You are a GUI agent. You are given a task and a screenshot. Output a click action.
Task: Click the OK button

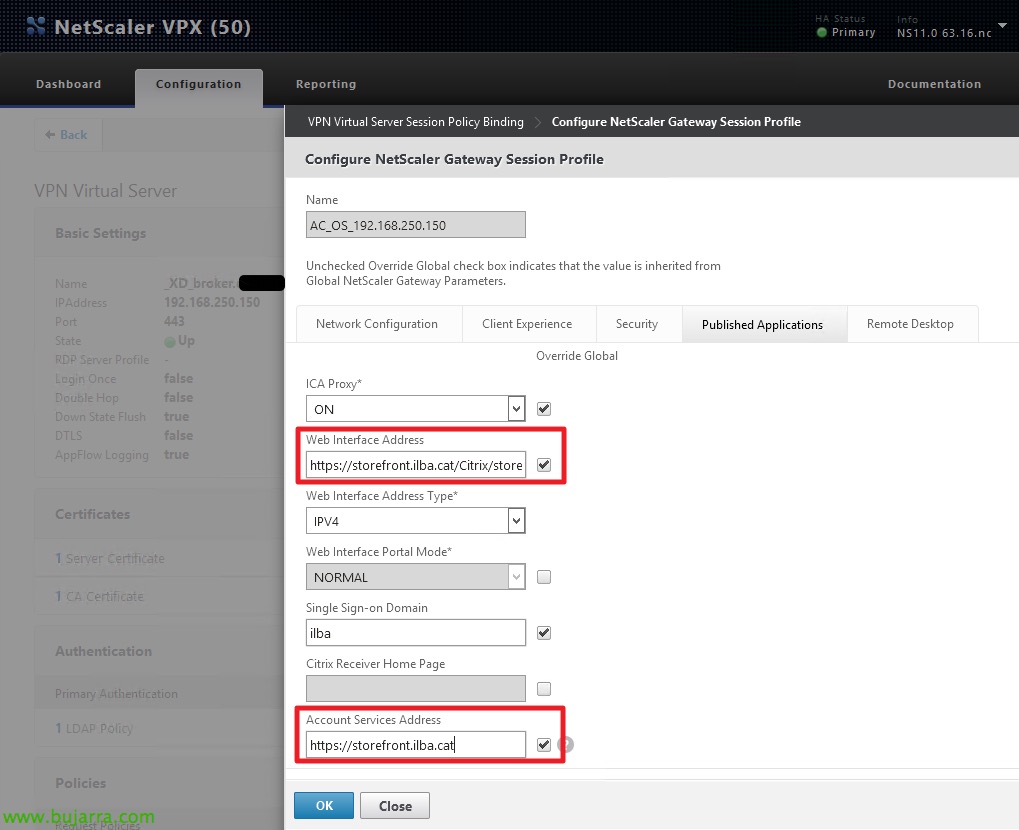coord(324,806)
